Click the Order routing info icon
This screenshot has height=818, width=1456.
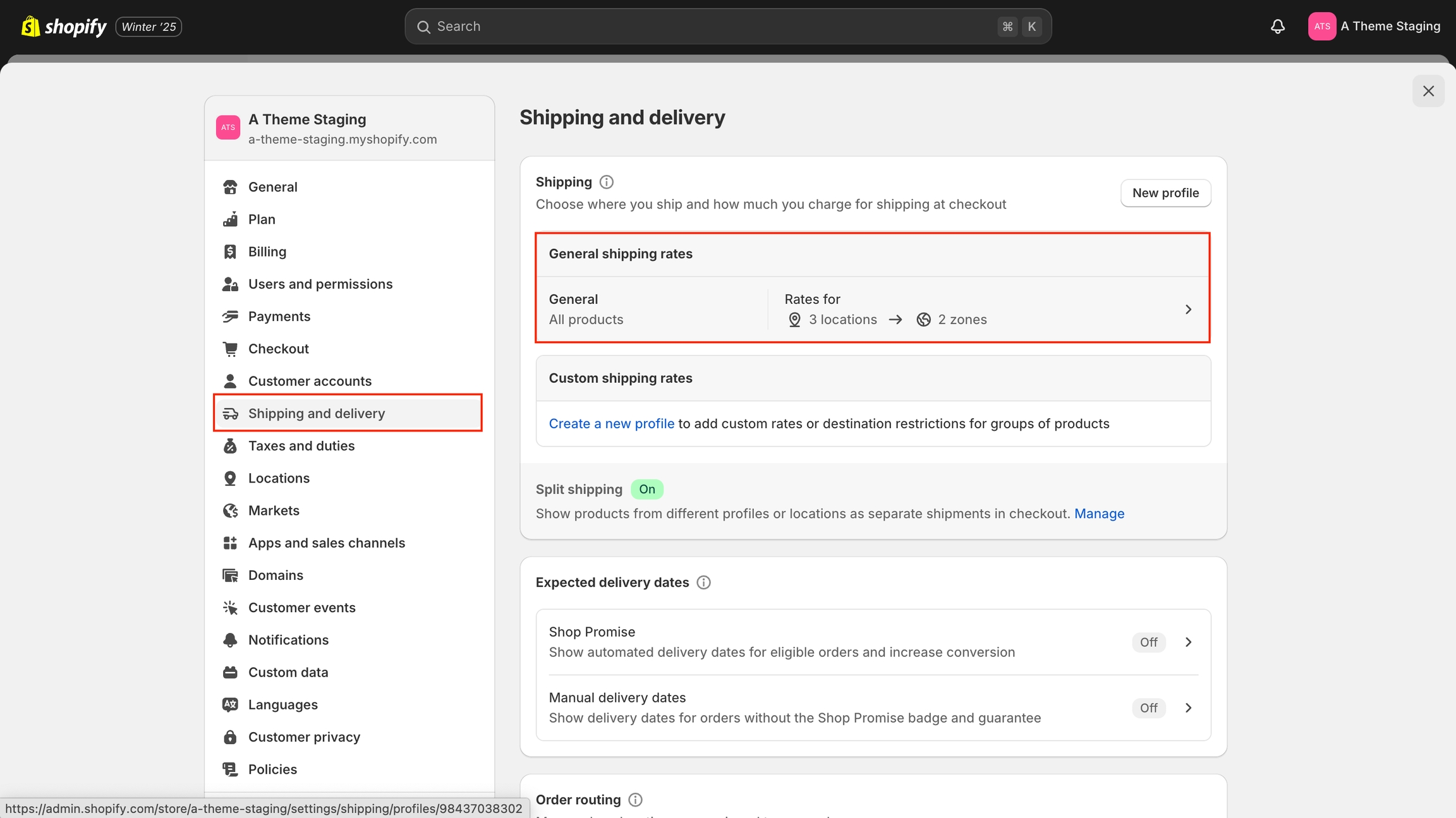(635, 800)
